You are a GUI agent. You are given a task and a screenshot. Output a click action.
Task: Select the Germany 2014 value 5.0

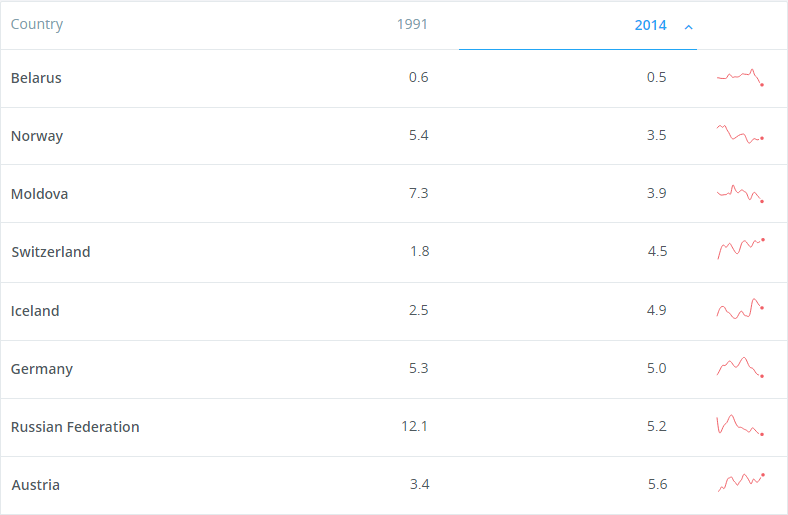[656, 368]
